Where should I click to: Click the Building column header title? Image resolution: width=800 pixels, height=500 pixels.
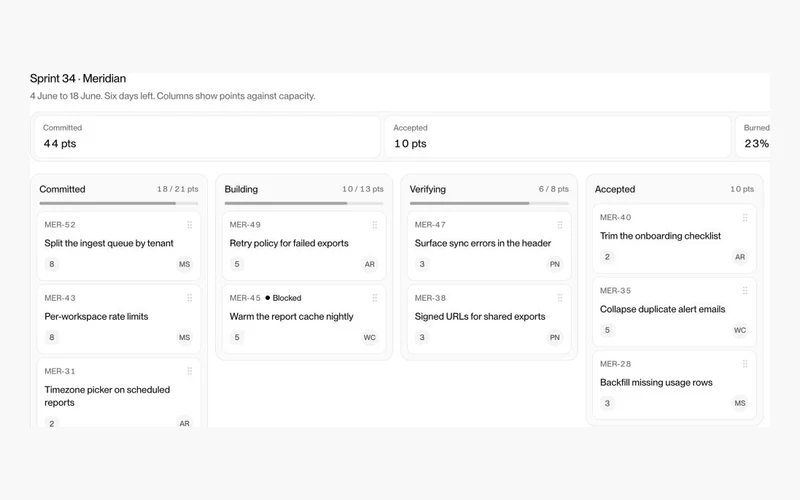click(241, 189)
